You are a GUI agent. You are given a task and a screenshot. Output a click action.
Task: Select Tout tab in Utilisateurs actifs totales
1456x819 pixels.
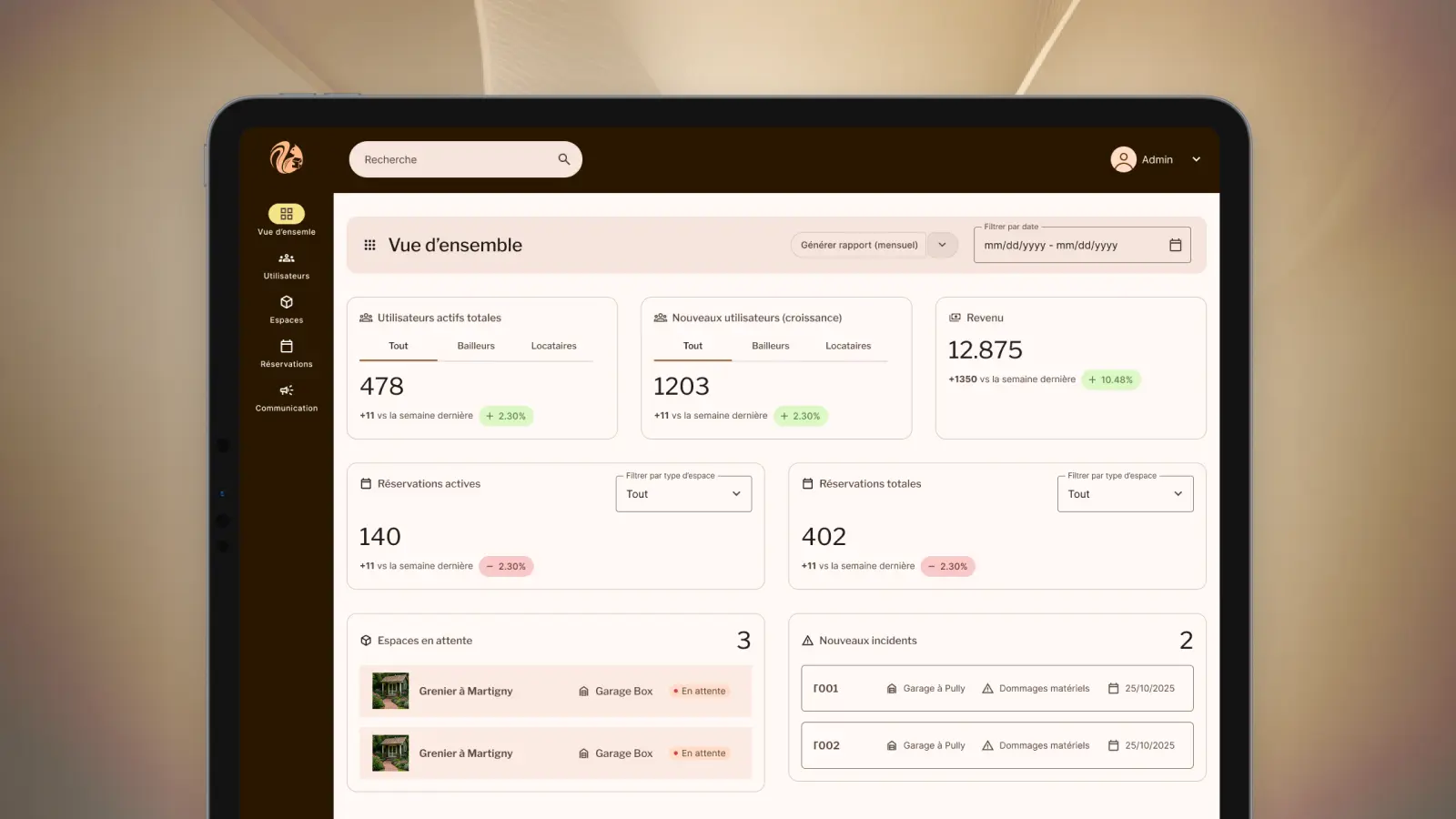pyautogui.click(x=399, y=346)
